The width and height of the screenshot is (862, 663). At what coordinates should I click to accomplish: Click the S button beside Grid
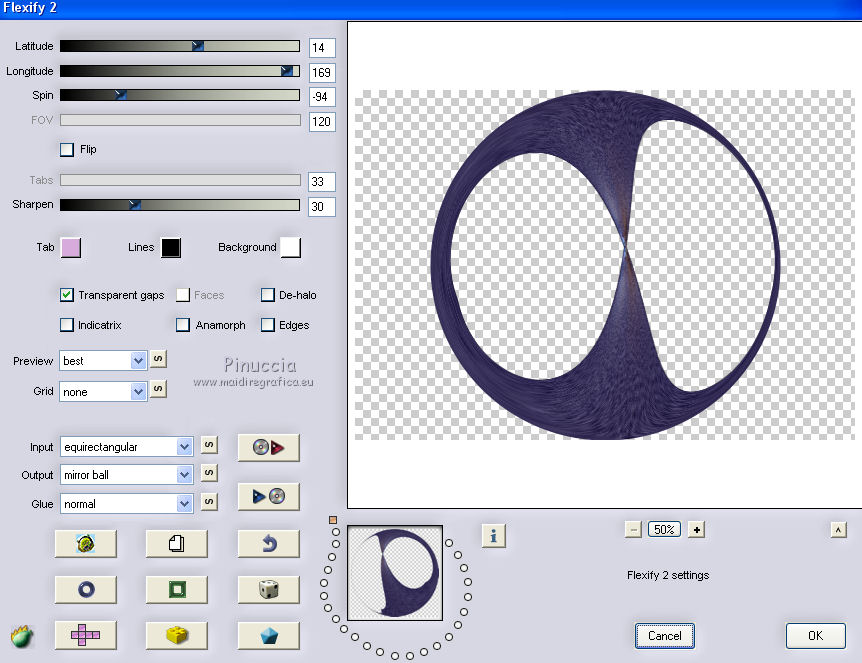(x=158, y=389)
